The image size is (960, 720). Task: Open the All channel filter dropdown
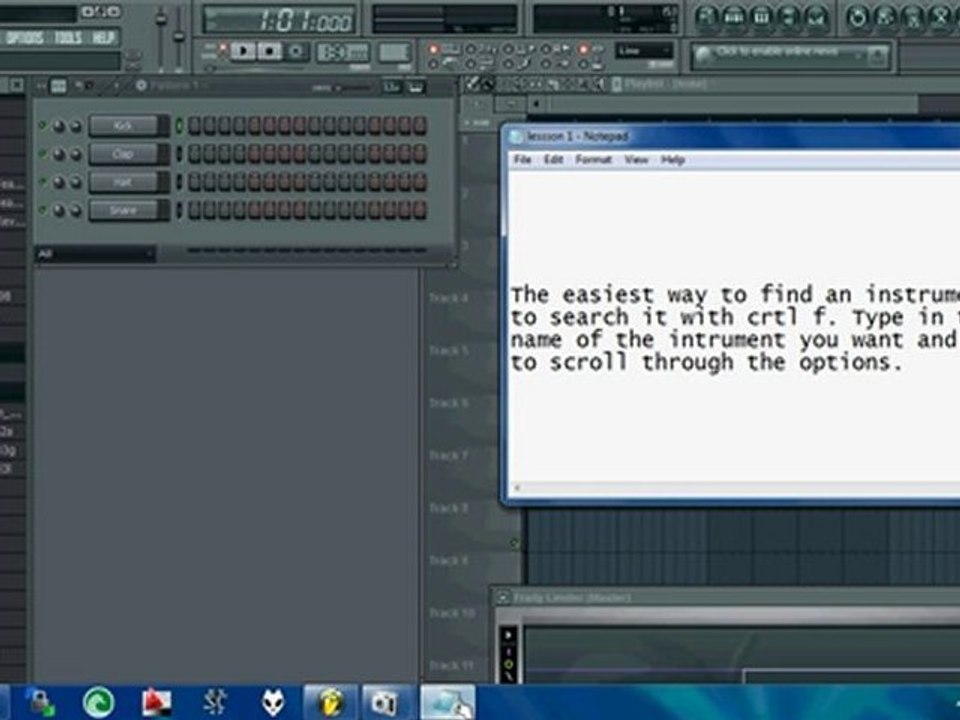[x=96, y=253]
